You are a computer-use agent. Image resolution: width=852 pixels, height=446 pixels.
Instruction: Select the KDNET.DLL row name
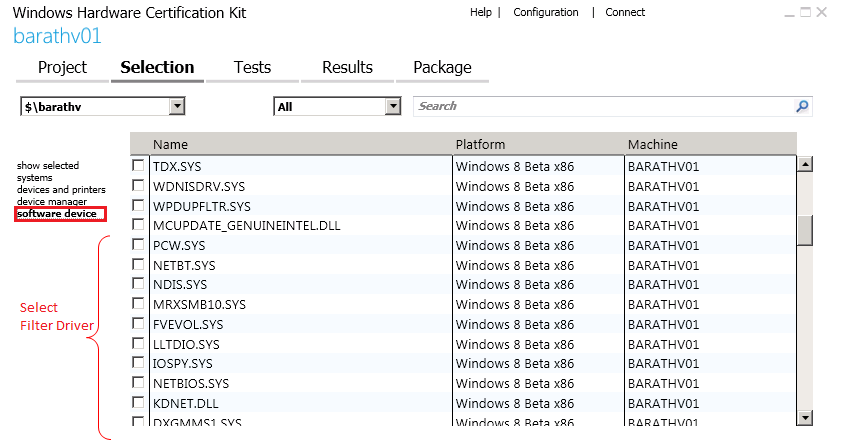point(185,404)
